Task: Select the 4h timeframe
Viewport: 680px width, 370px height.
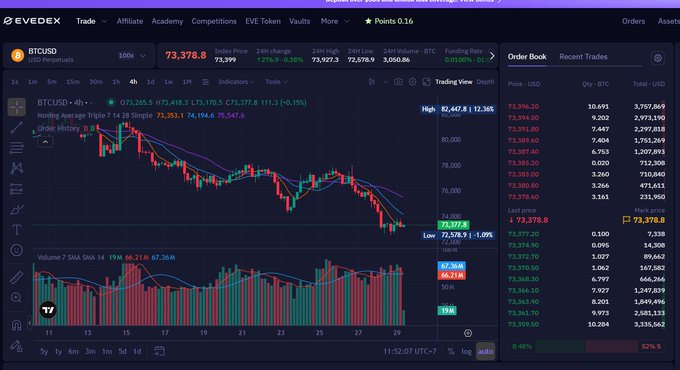Action: click(133, 82)
